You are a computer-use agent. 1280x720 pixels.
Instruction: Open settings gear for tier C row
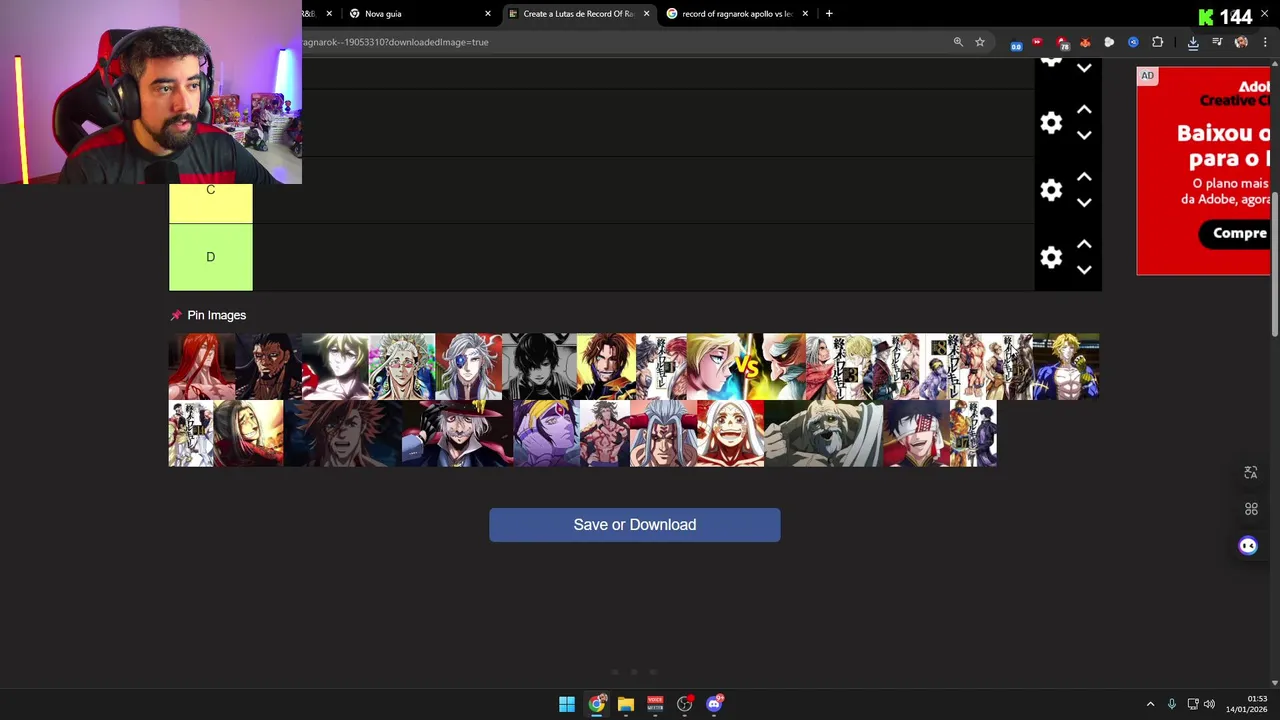pos(1051,190)
